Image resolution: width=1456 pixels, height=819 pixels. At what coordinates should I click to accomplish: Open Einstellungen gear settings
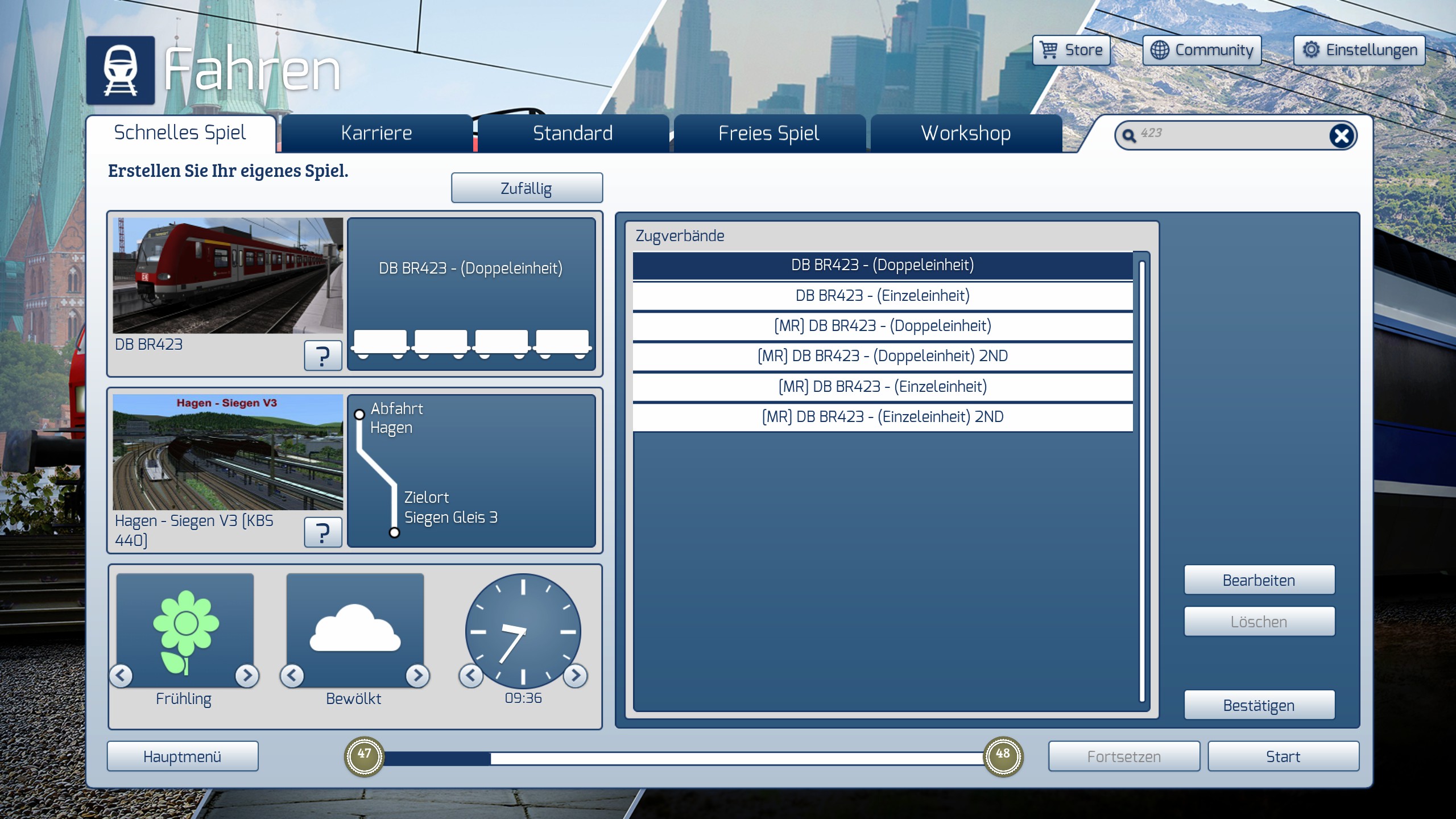tap(1359, 50)
